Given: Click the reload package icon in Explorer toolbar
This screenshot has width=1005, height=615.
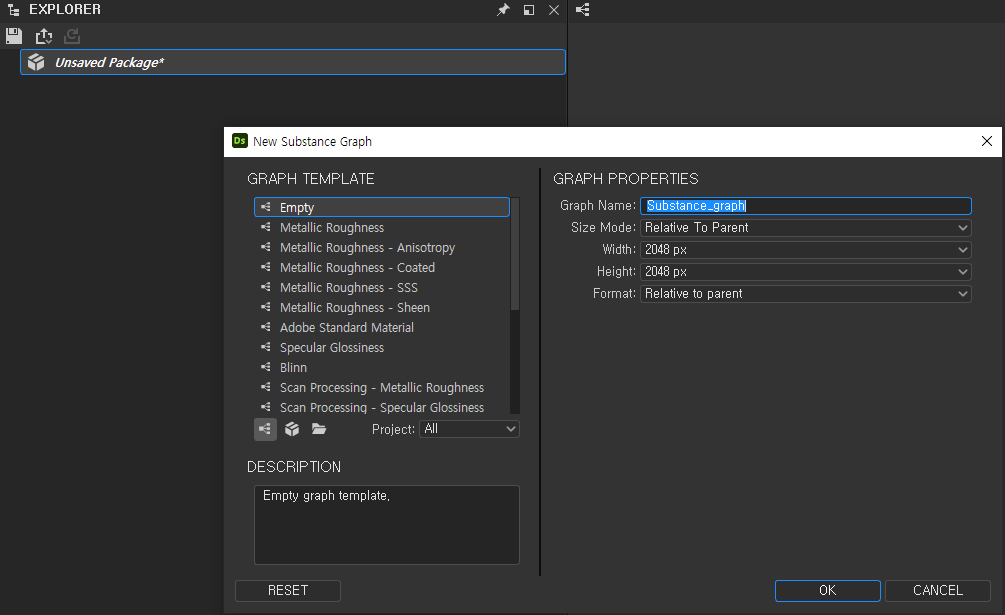Looking at the screenshot, I should point(72,36).
